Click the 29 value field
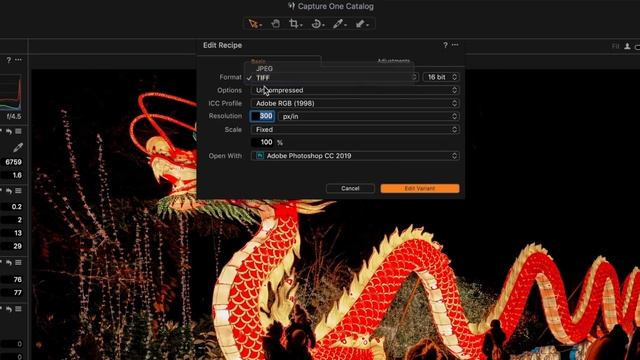The height and width of the screenshot is (360, 640). [x=12, y=246]
